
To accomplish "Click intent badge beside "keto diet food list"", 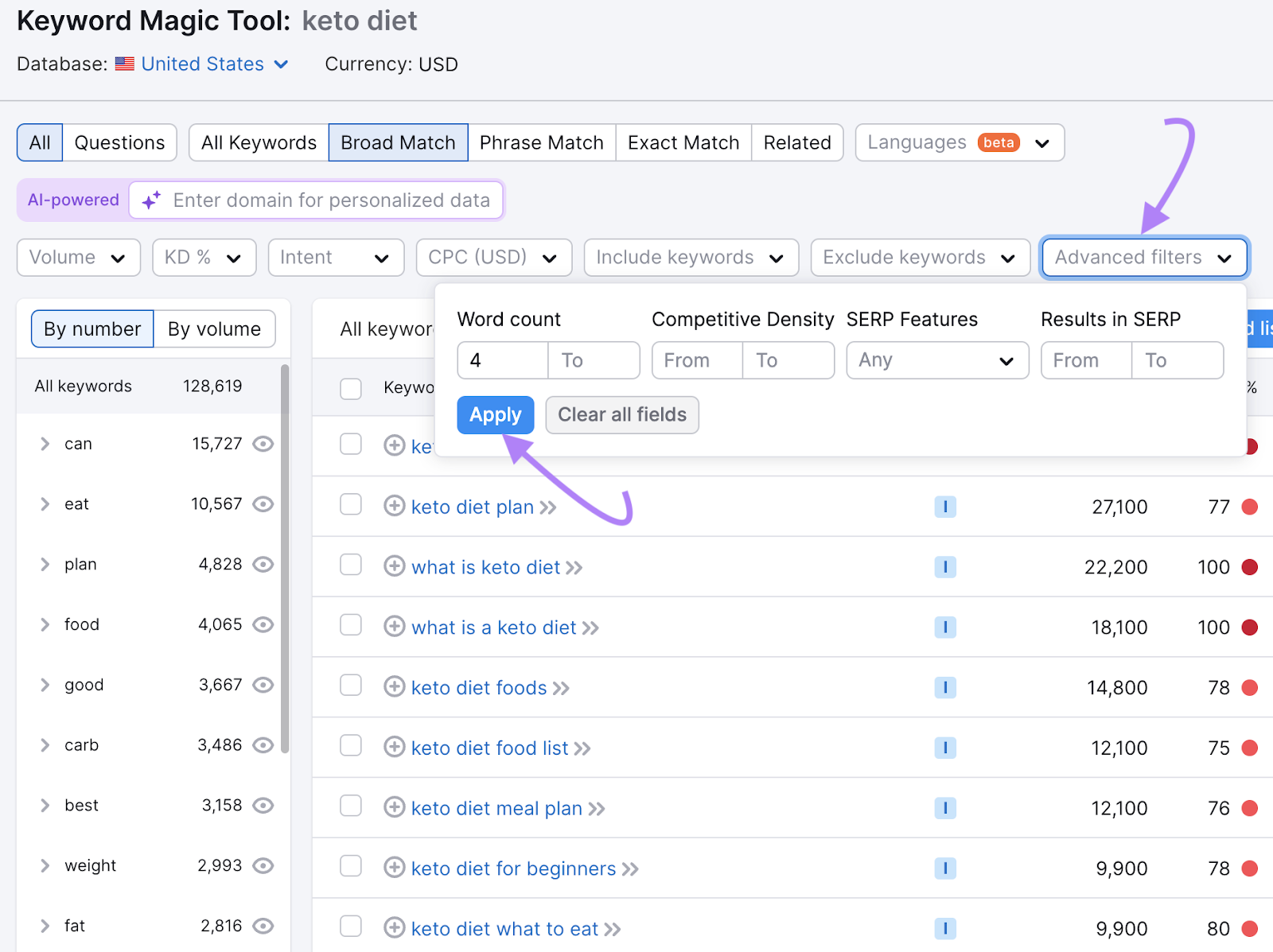I will [945, 748].
